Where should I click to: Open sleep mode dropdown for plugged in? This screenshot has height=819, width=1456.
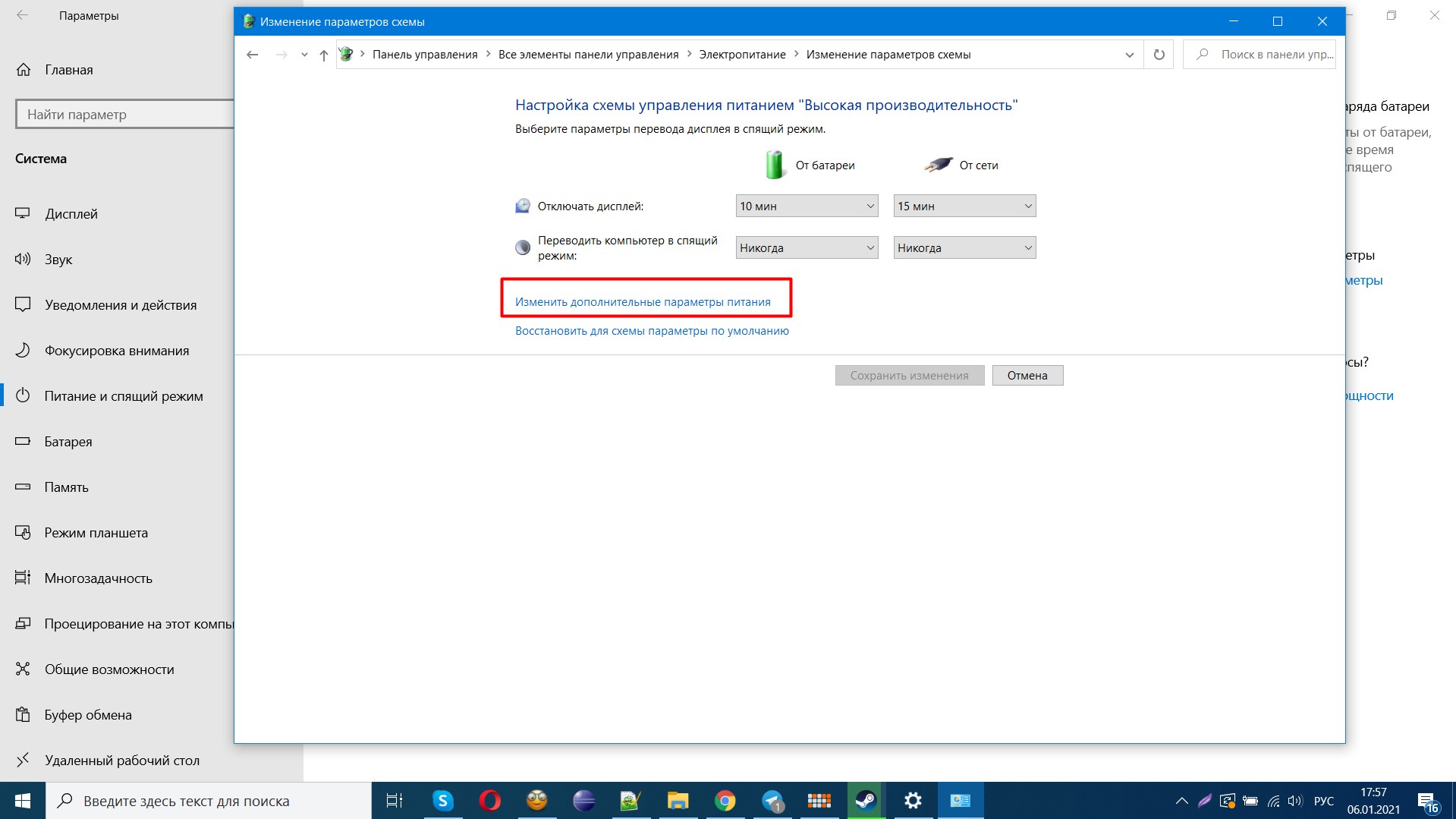click(964, 248)
